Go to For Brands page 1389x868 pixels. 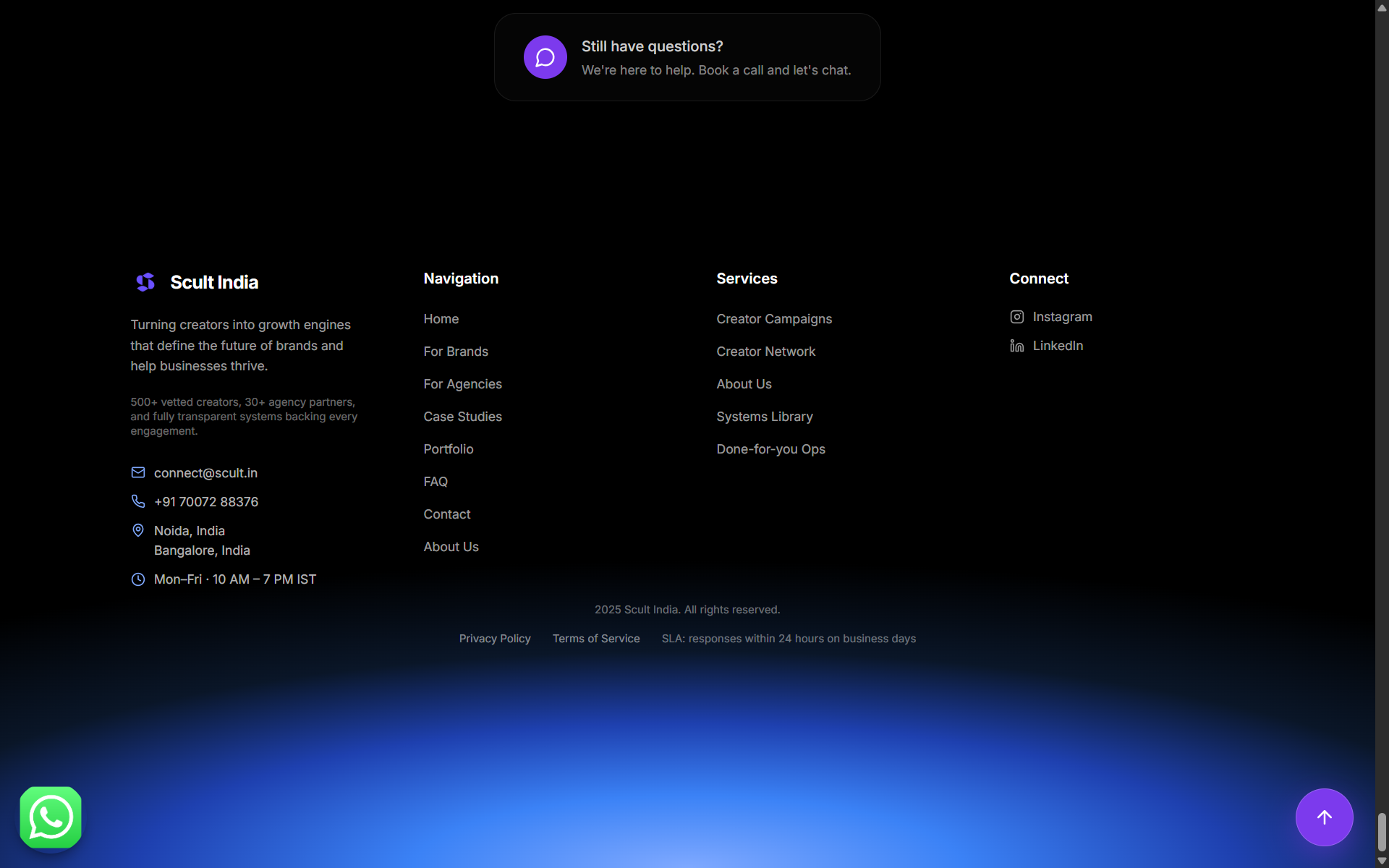[x=456, y=352]
